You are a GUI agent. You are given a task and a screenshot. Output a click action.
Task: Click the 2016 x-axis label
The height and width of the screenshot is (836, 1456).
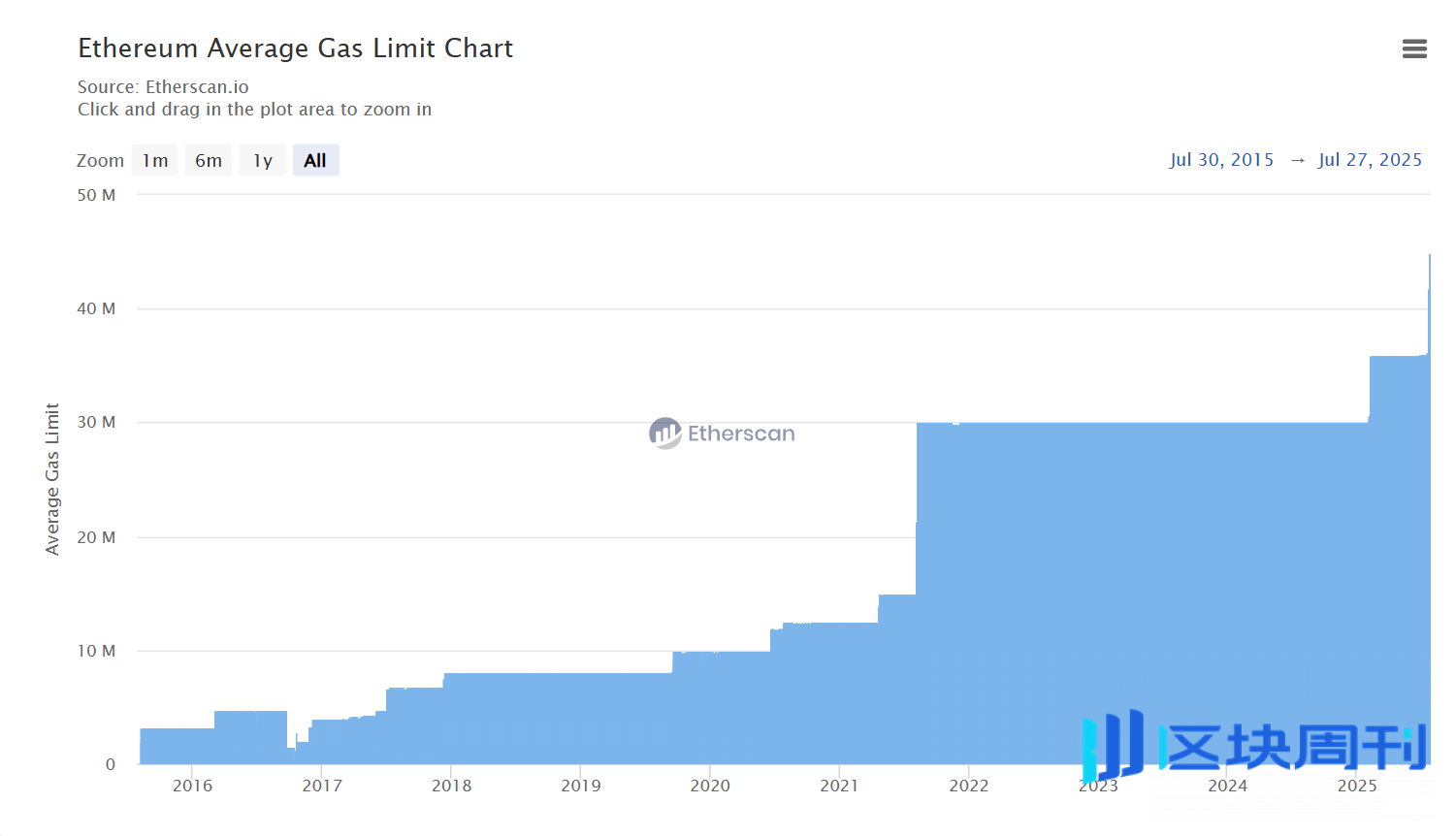192,786
